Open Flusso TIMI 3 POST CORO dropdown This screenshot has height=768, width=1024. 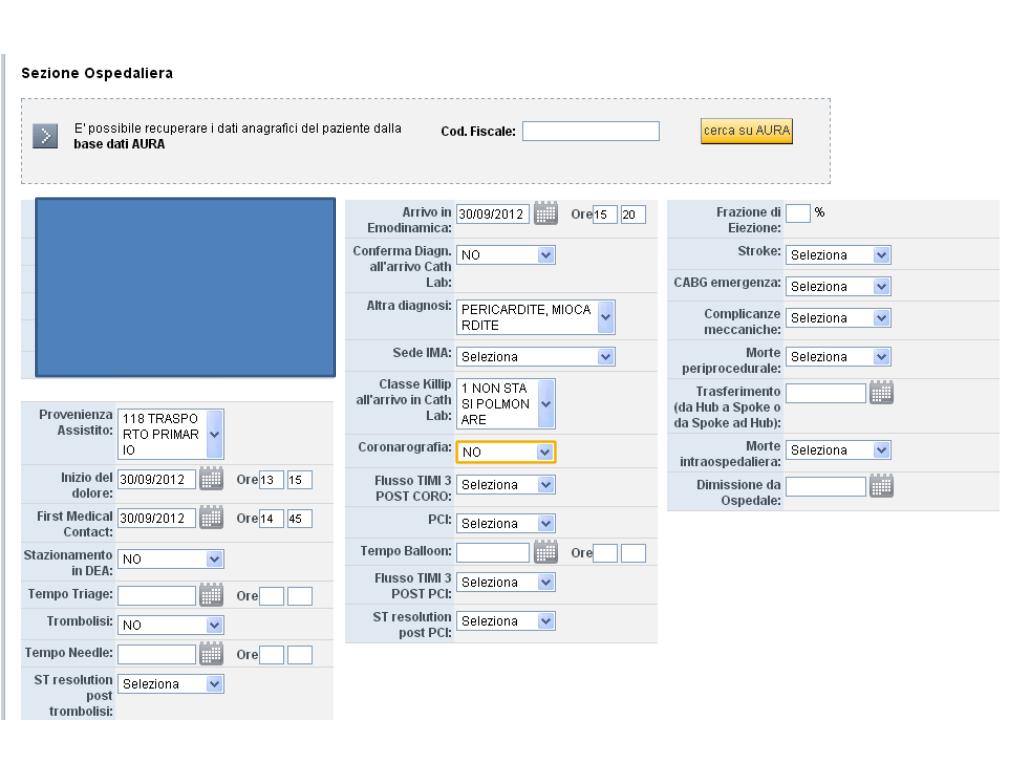[506, 485]
